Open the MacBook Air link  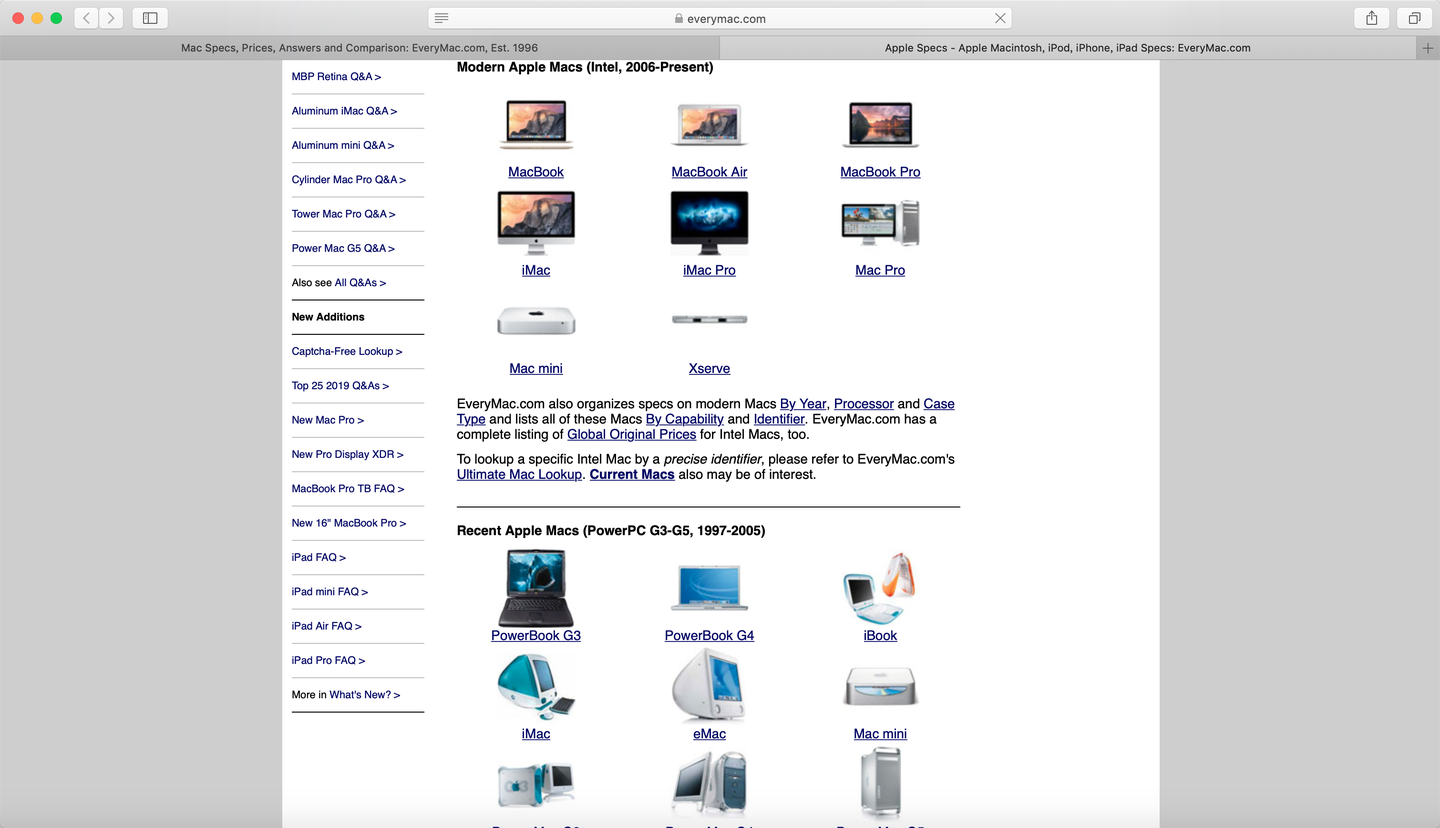click(x=709, y=172)
